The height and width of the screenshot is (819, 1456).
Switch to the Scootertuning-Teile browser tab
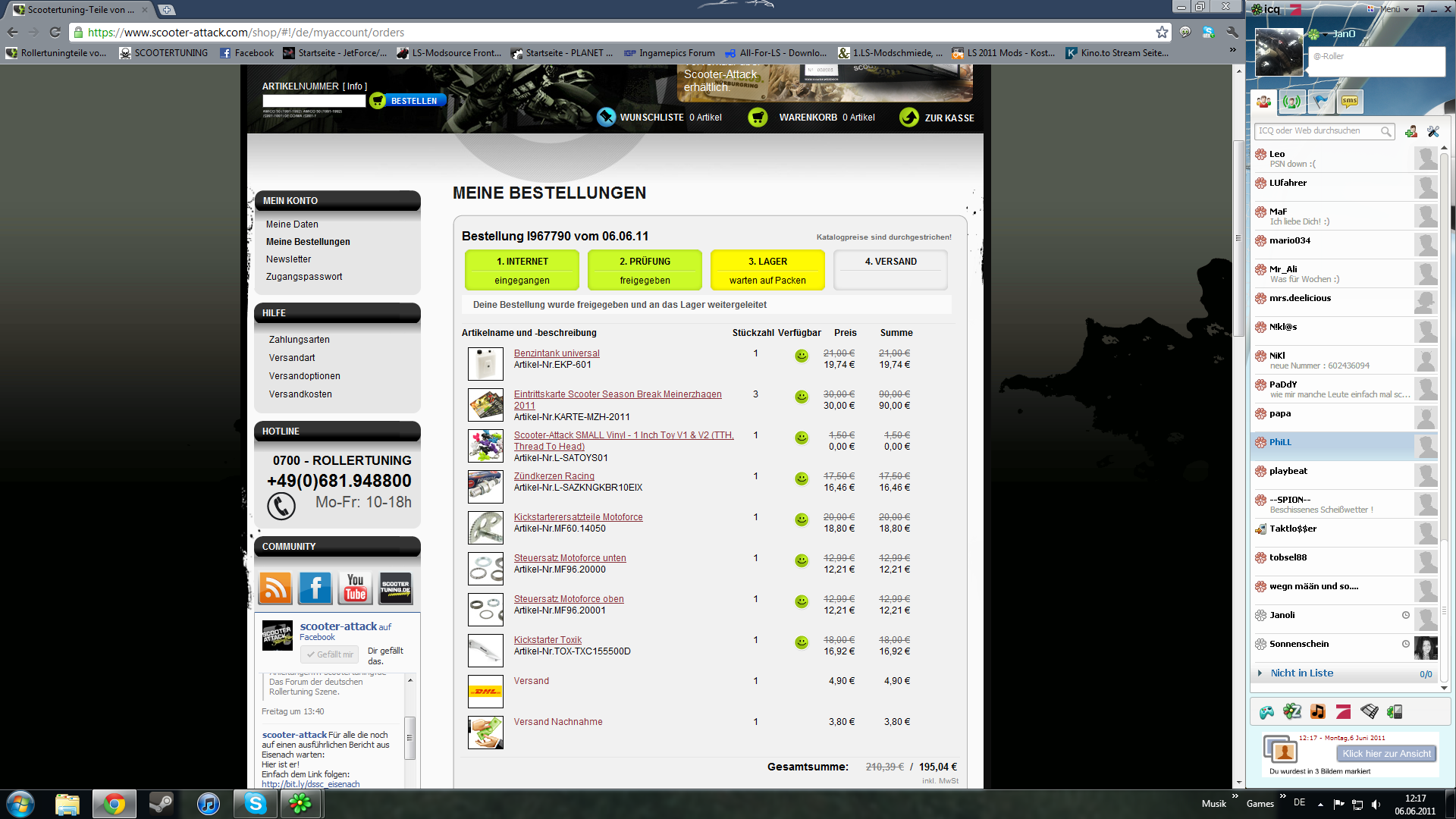pyautogui.click(x=80, y=10)
